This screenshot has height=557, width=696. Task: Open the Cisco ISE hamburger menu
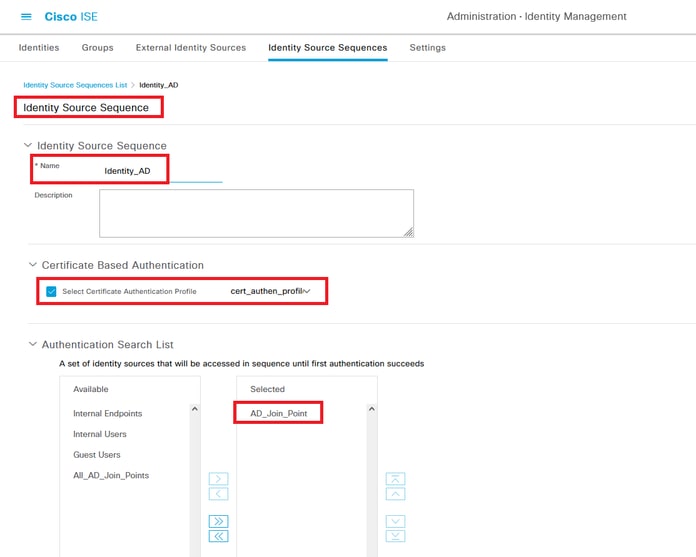pos(26,17)
